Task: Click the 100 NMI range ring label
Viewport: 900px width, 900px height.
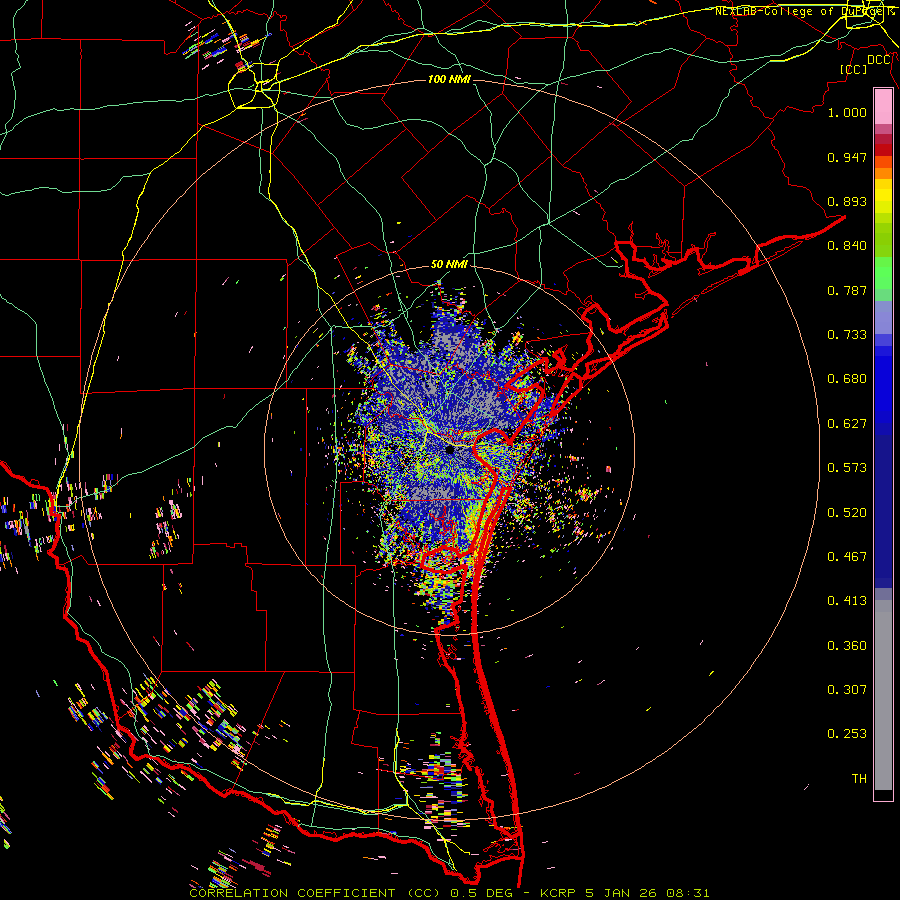Action: (449, 79)
